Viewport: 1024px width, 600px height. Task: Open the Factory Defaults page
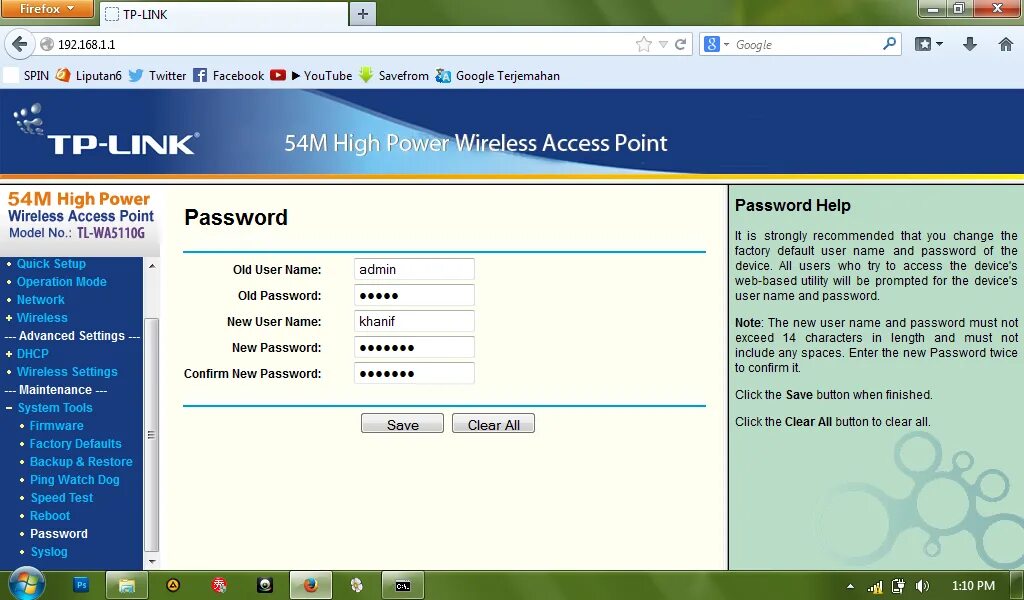click(x=75, y=444)
